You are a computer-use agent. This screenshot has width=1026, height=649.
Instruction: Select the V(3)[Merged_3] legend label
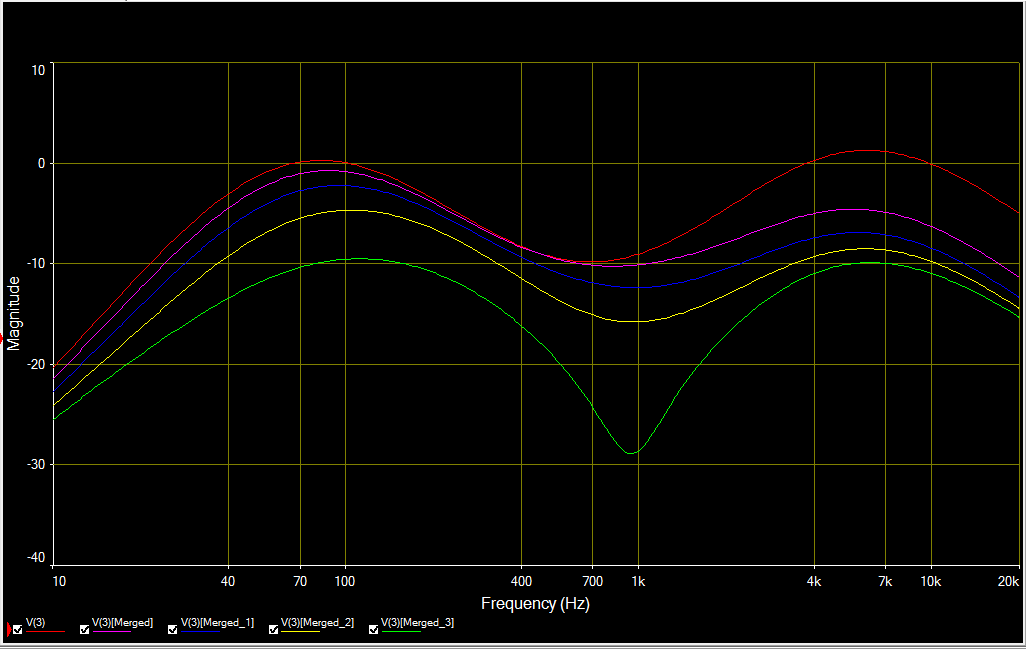417,623
